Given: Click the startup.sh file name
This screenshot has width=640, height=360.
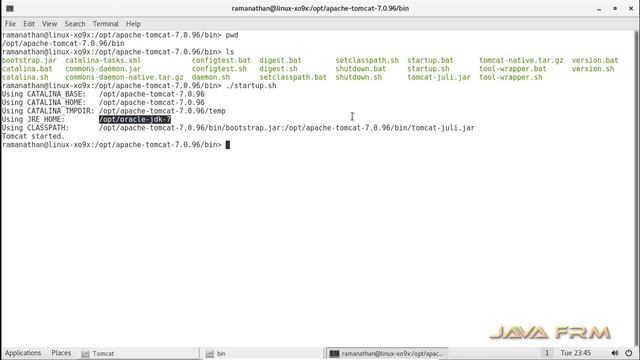Looking at the screenshot, I should coord(428,69).
